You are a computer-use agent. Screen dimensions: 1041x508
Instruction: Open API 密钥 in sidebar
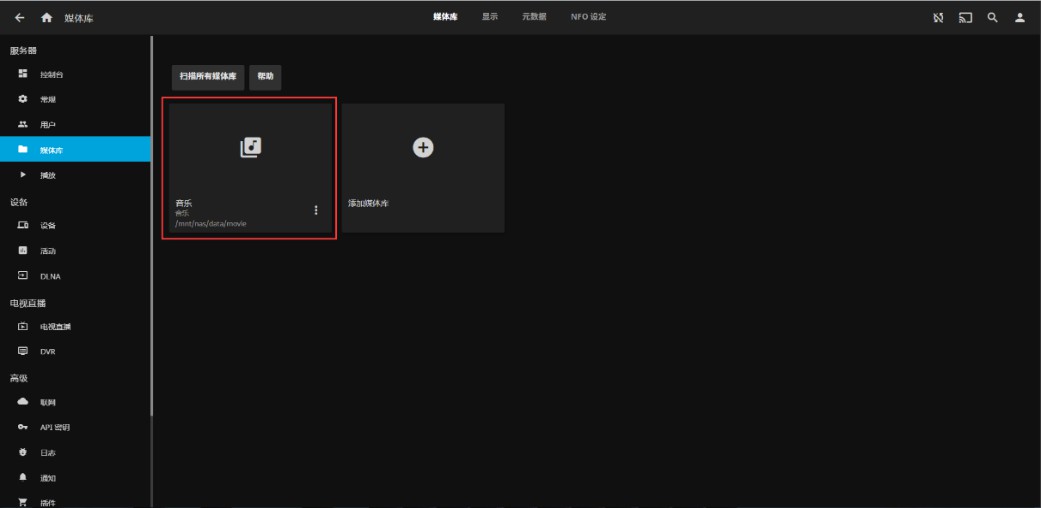pyautogui.click(x=55, y=427)
